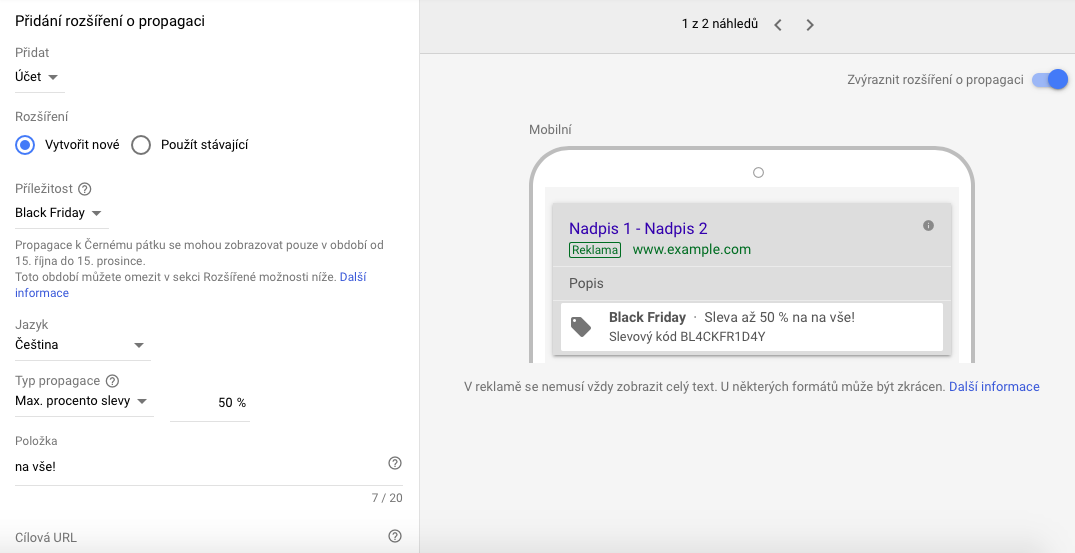Toggle Zvýraznit rozšíření o propagaci switch
The height and width of the screenshot is (553, 1075).
click(x=1050, y=79)
